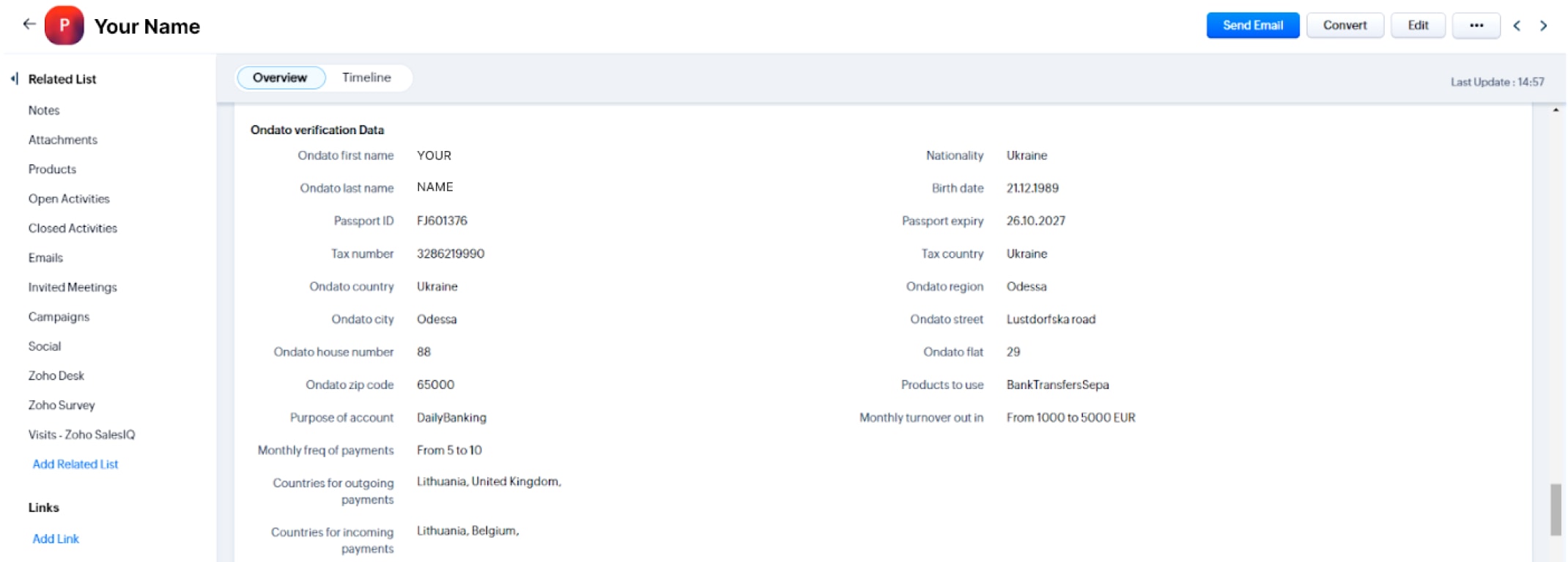Open Visits - Zoho SalesIQ item
Screen dimensions: 1568x562
(x=81, y=435)
